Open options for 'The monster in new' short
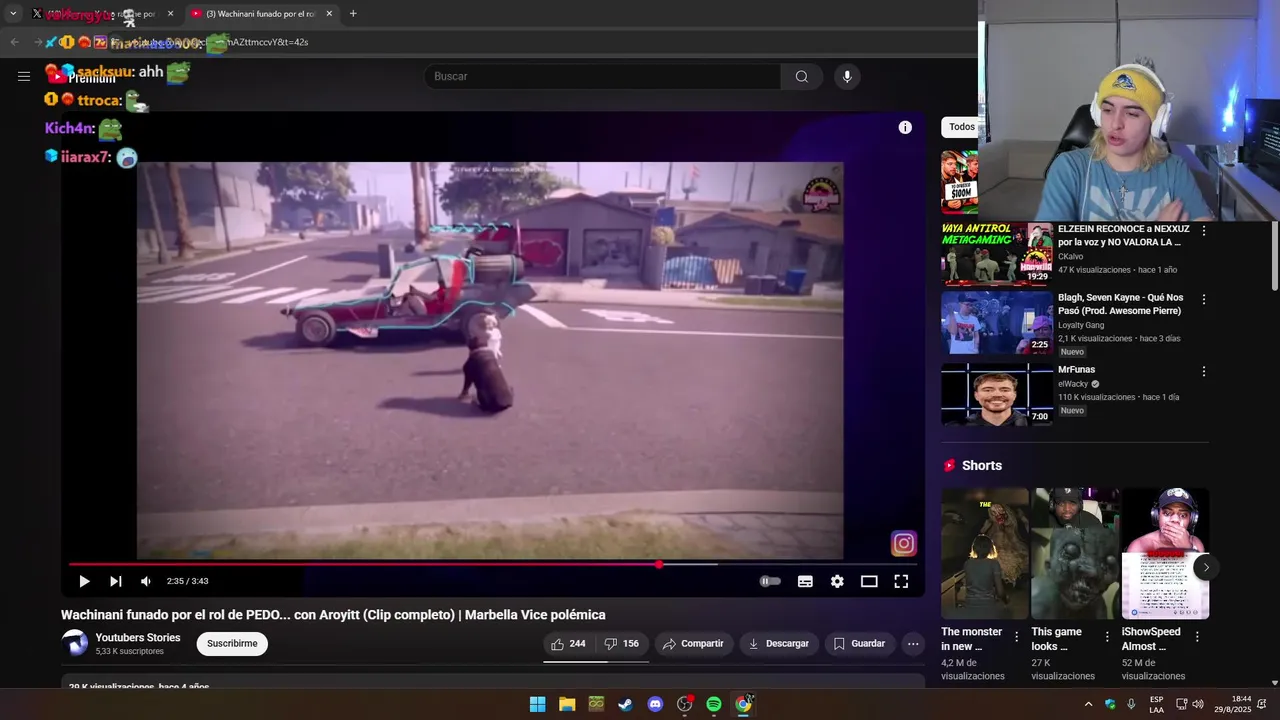1280x720 pixels. pos(1016,637)
